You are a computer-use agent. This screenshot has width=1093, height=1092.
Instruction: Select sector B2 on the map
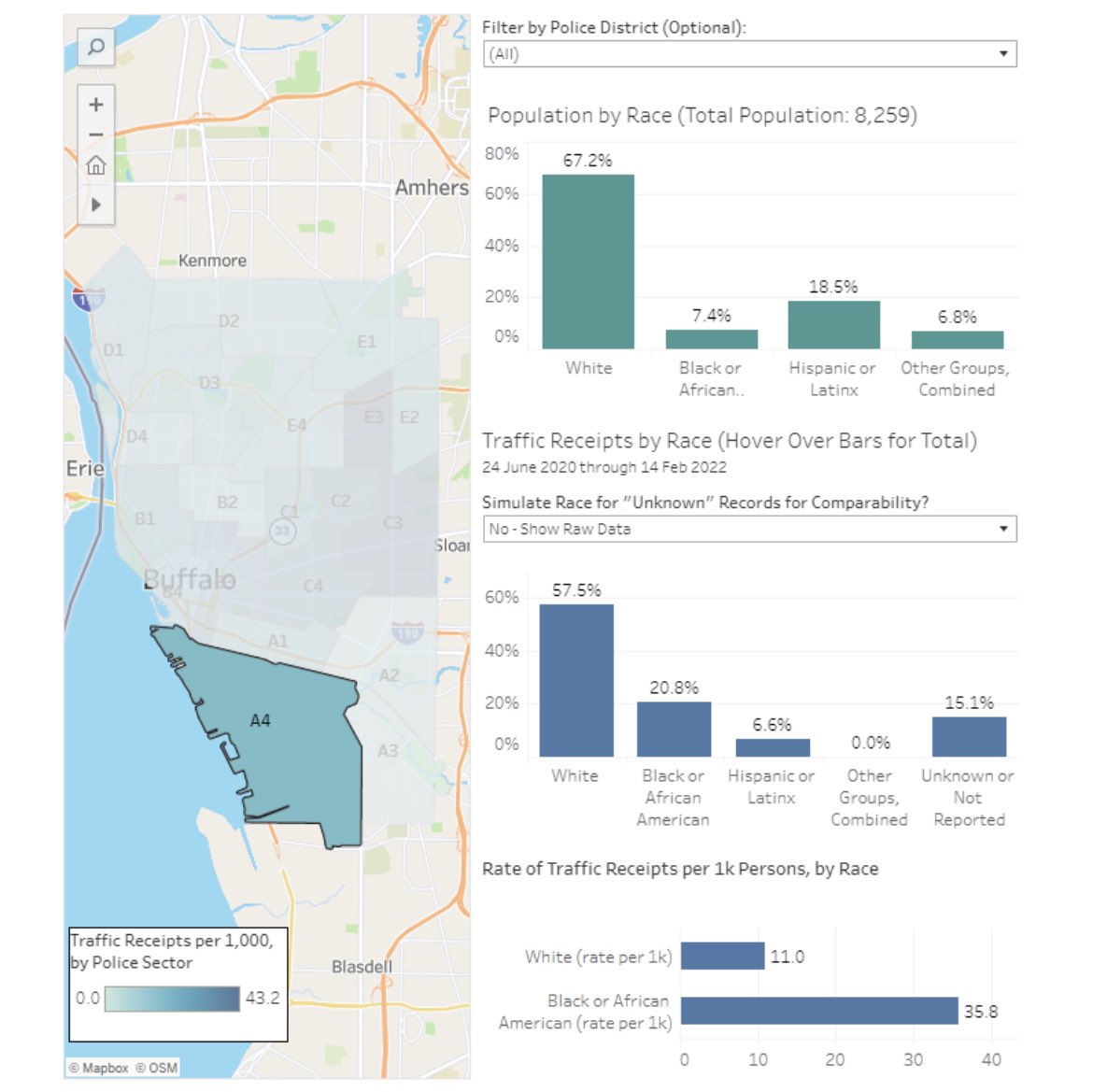click(227, 503)
